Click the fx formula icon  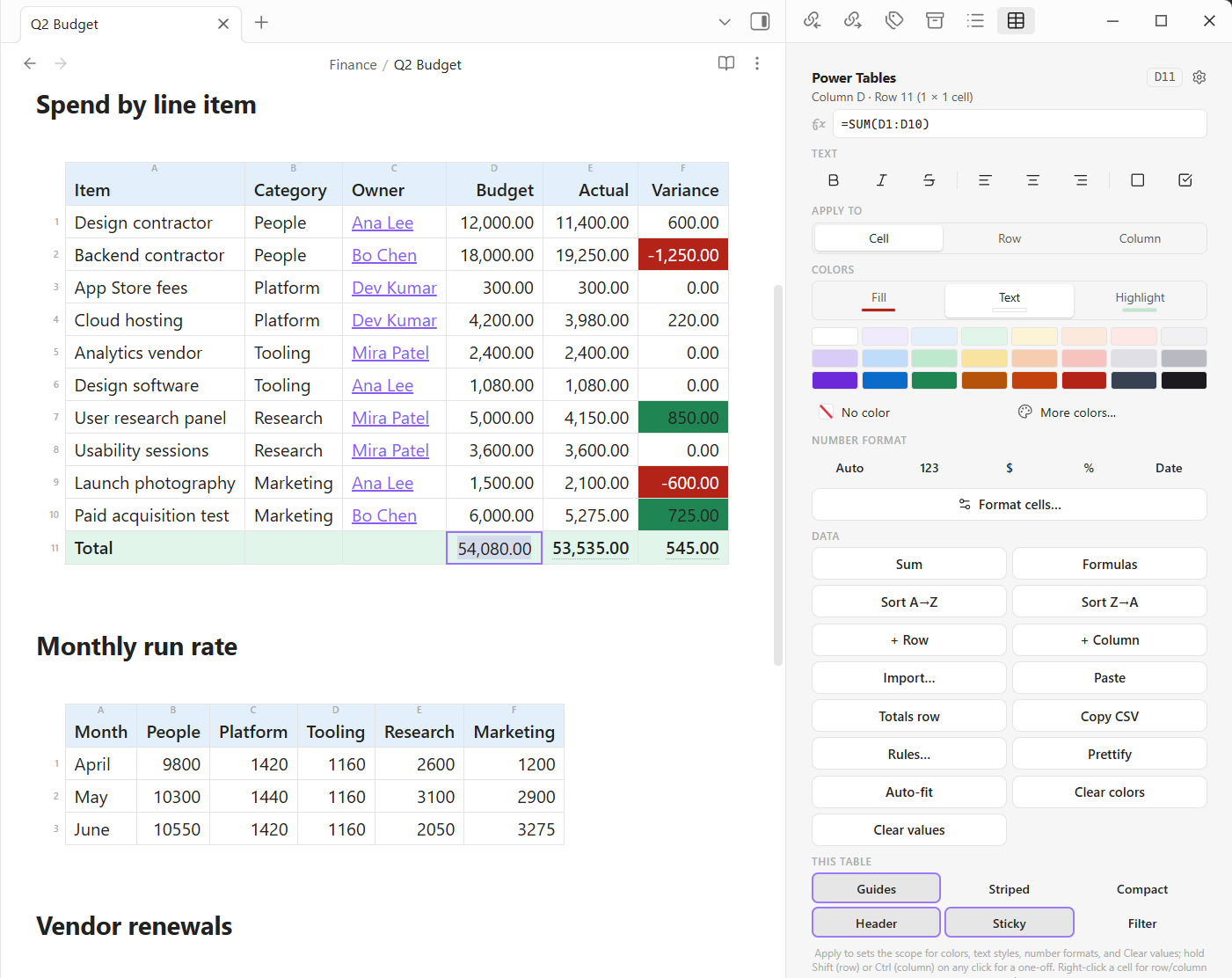[819, 124]
